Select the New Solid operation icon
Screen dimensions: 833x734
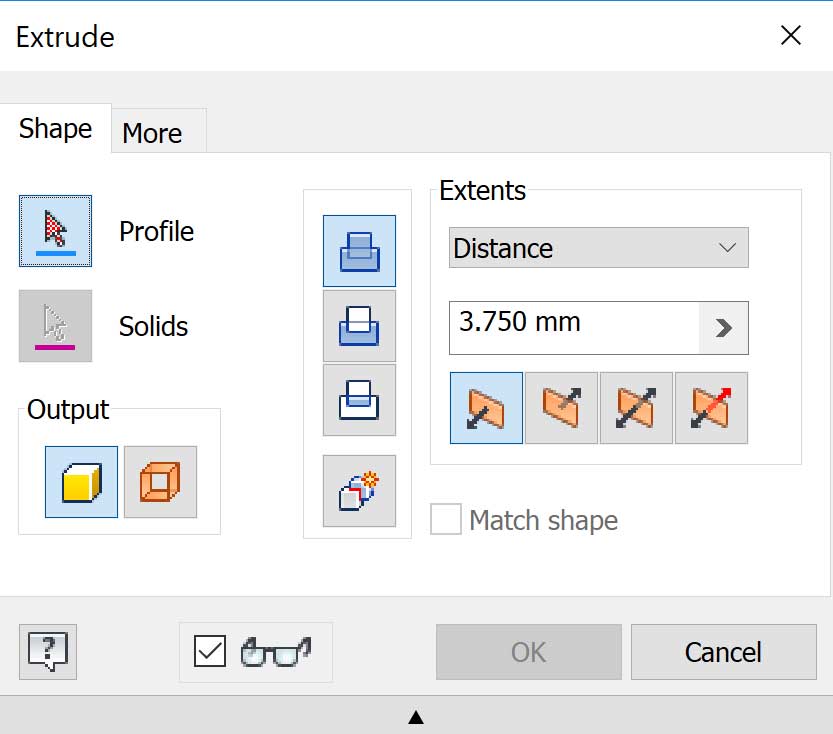[359, 491]
